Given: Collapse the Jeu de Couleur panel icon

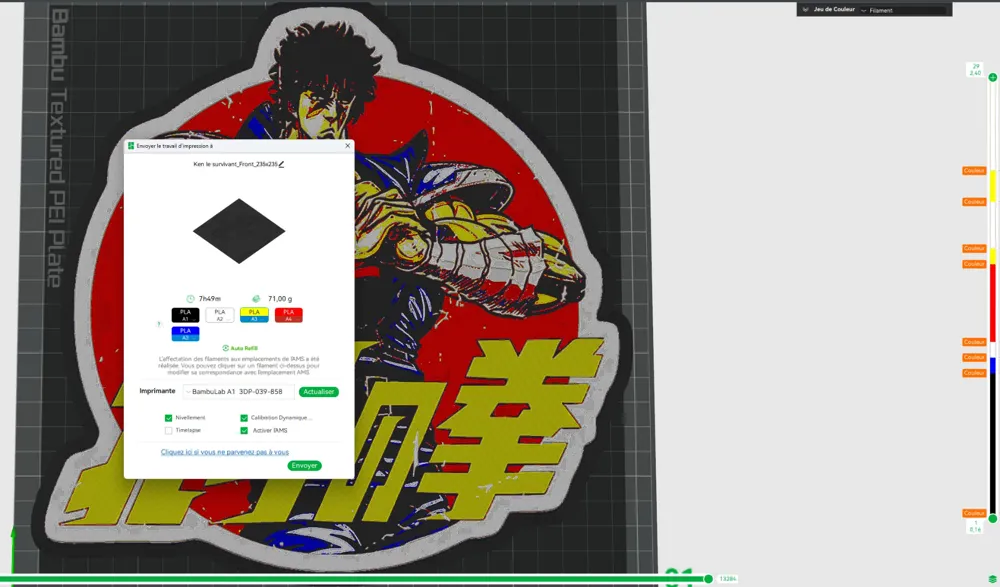Looking at the screenshot, I should (805, 10).
